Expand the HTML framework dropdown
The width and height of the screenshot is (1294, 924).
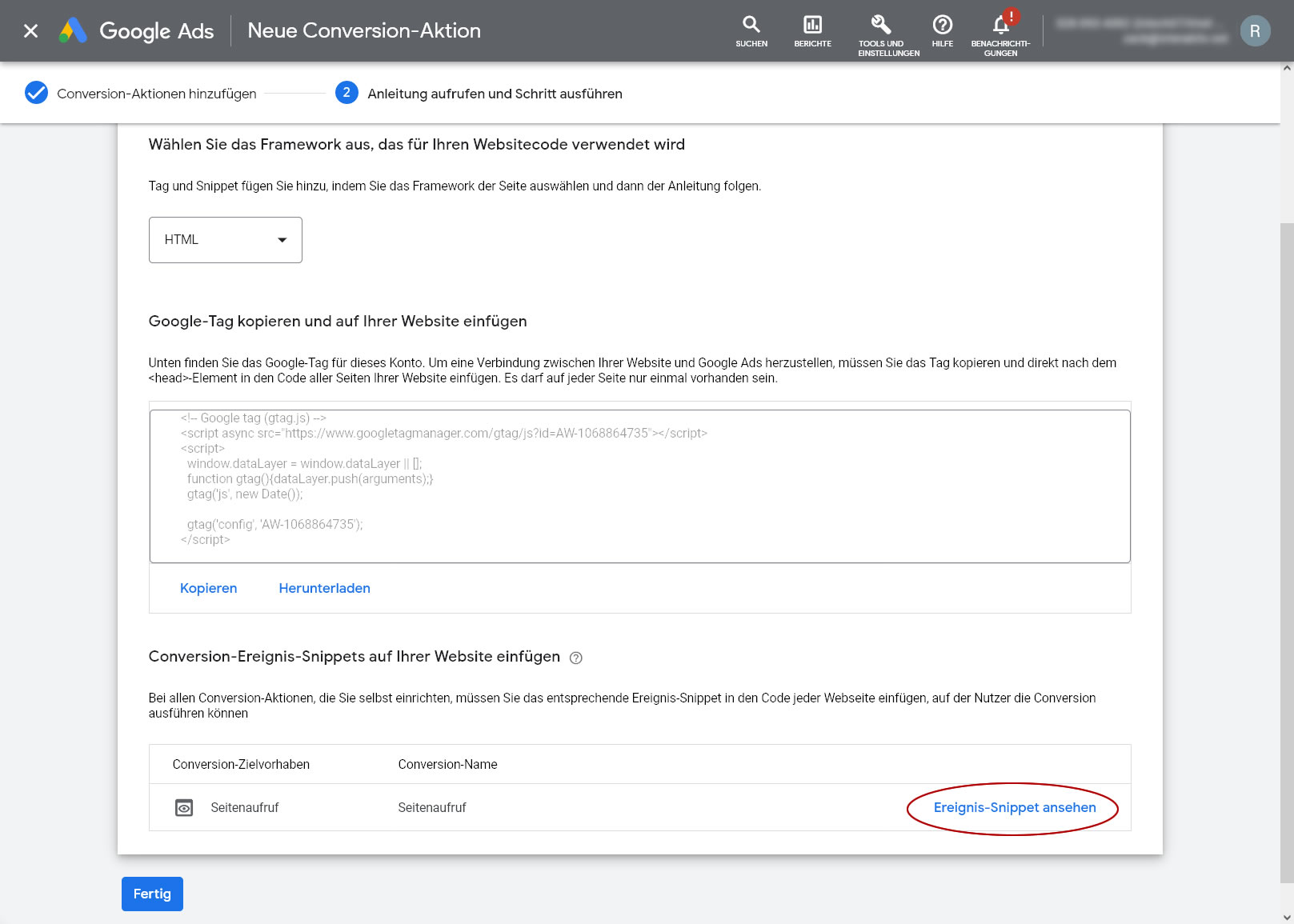click(x=225, y=240)
